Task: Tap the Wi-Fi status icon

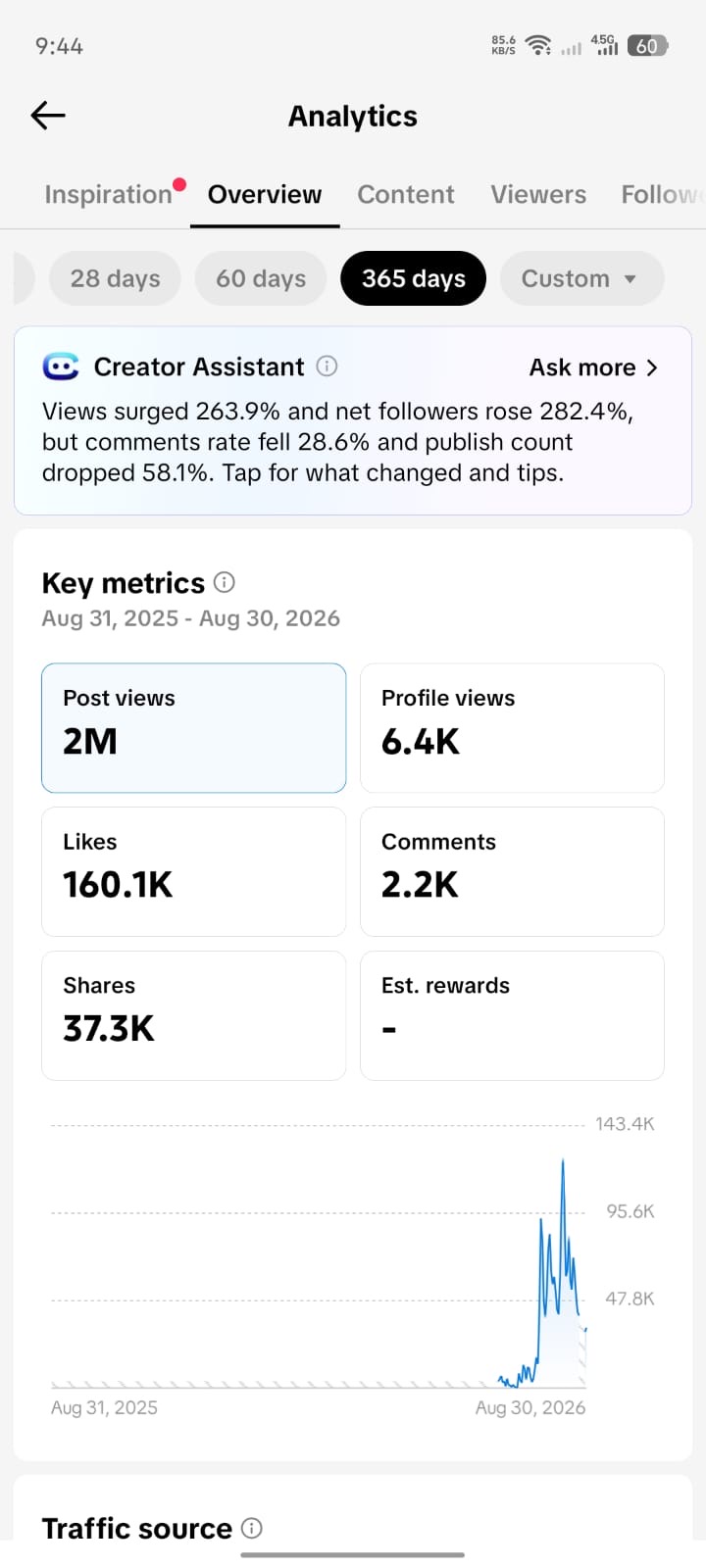Action: pos(537,45)
